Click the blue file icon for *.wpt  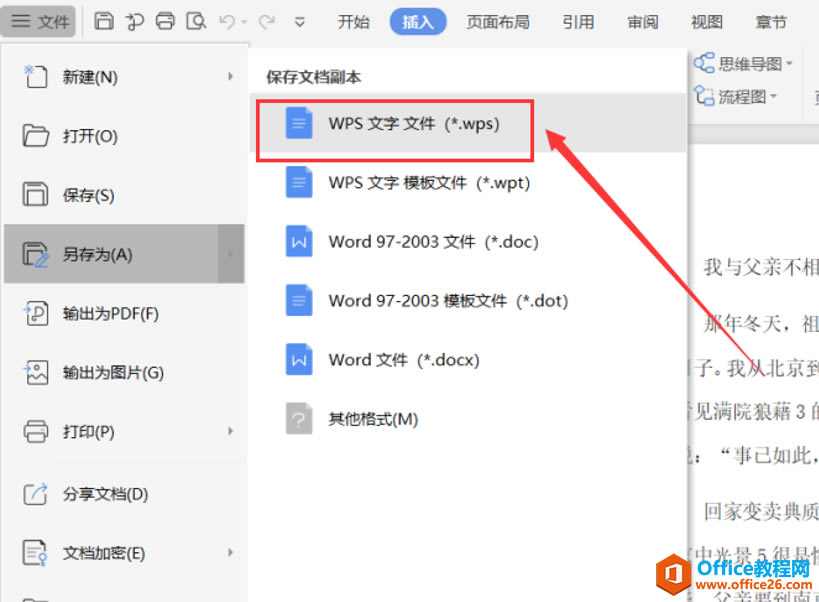click(x=299, y=182)
